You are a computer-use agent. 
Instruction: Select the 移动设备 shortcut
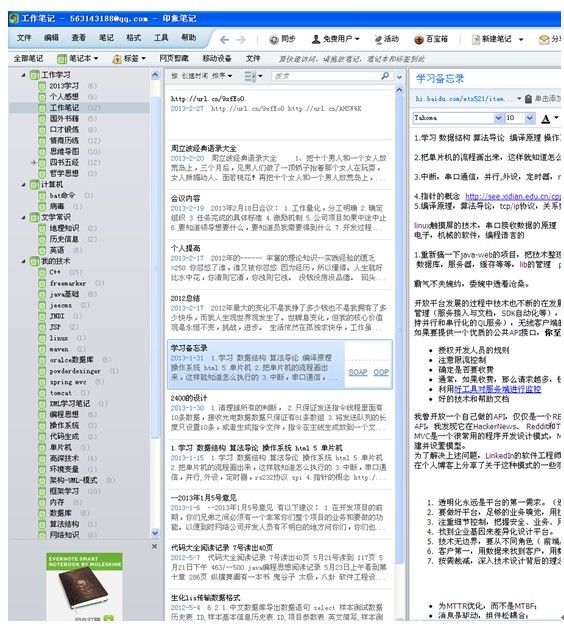click(217, 59)
